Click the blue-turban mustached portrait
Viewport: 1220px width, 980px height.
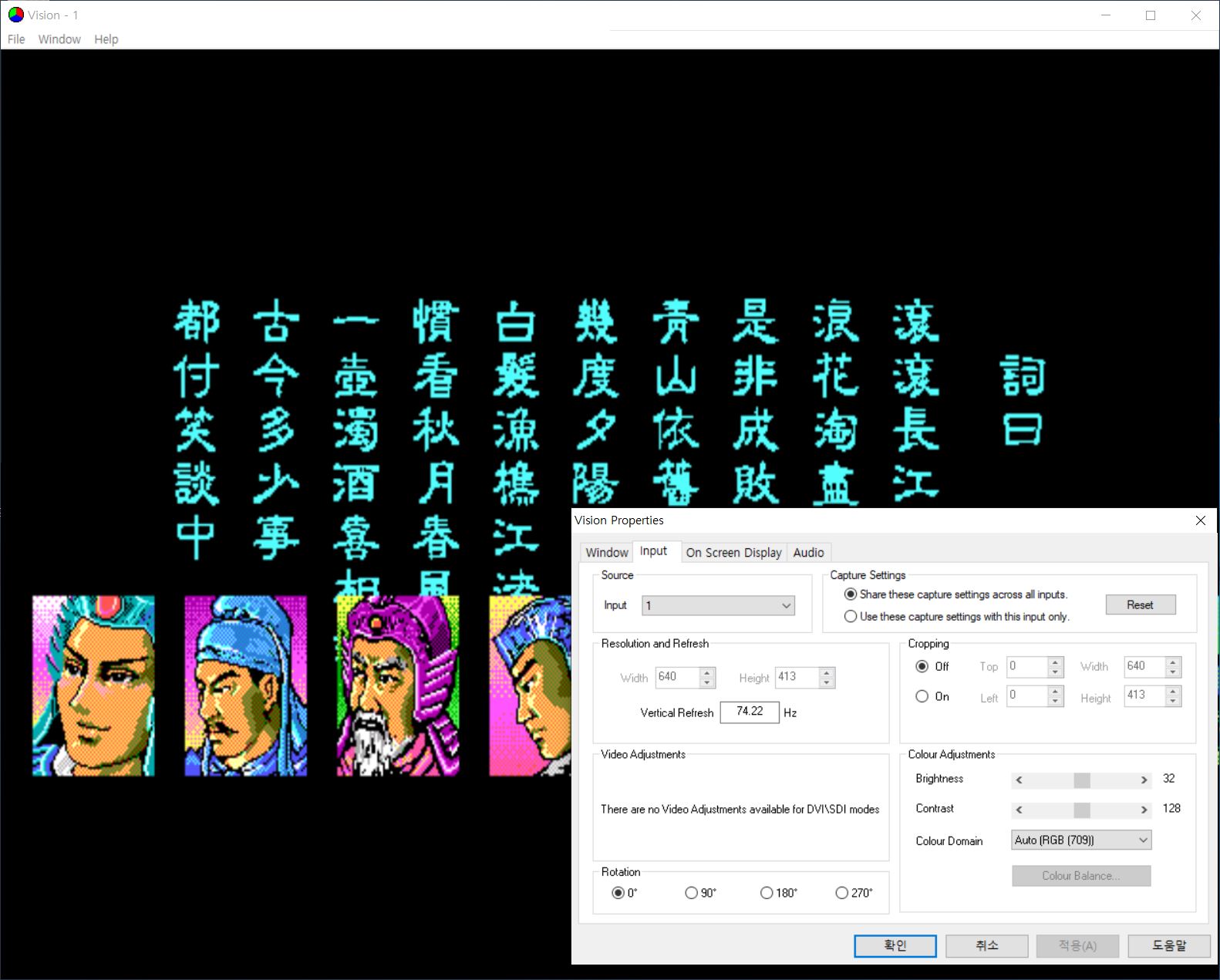246,685
